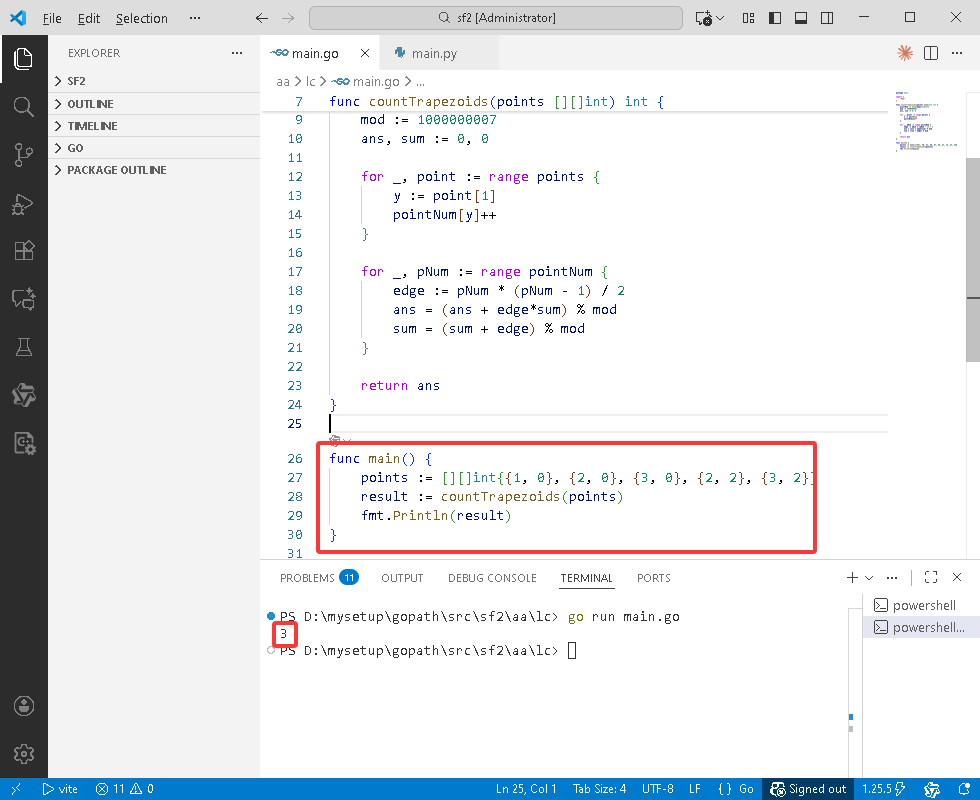Toggle Secondary Side Bar visibility
The height and width of the screenshot is (800, 980).
point(827,18)
